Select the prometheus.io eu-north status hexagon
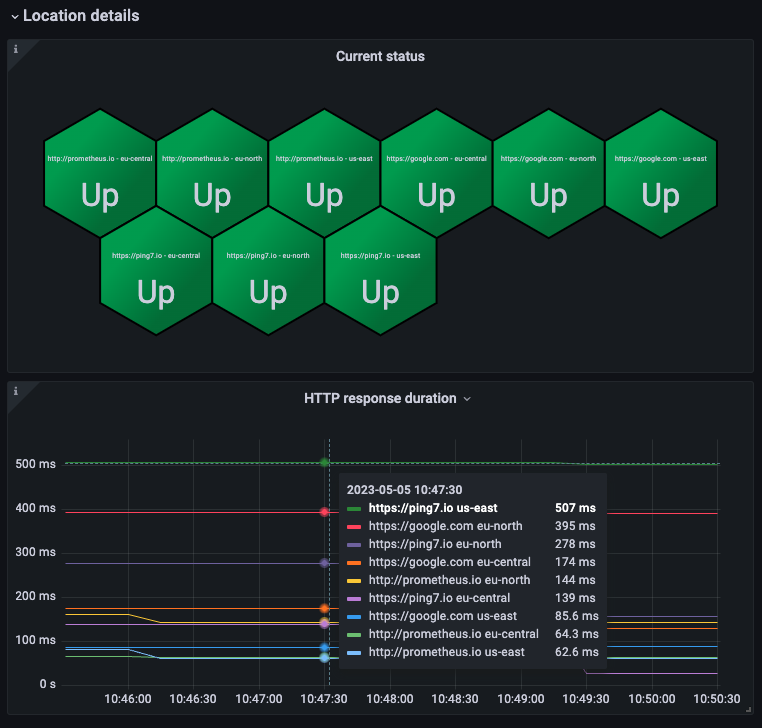This screenshot has height=728, width=762. 212,174
